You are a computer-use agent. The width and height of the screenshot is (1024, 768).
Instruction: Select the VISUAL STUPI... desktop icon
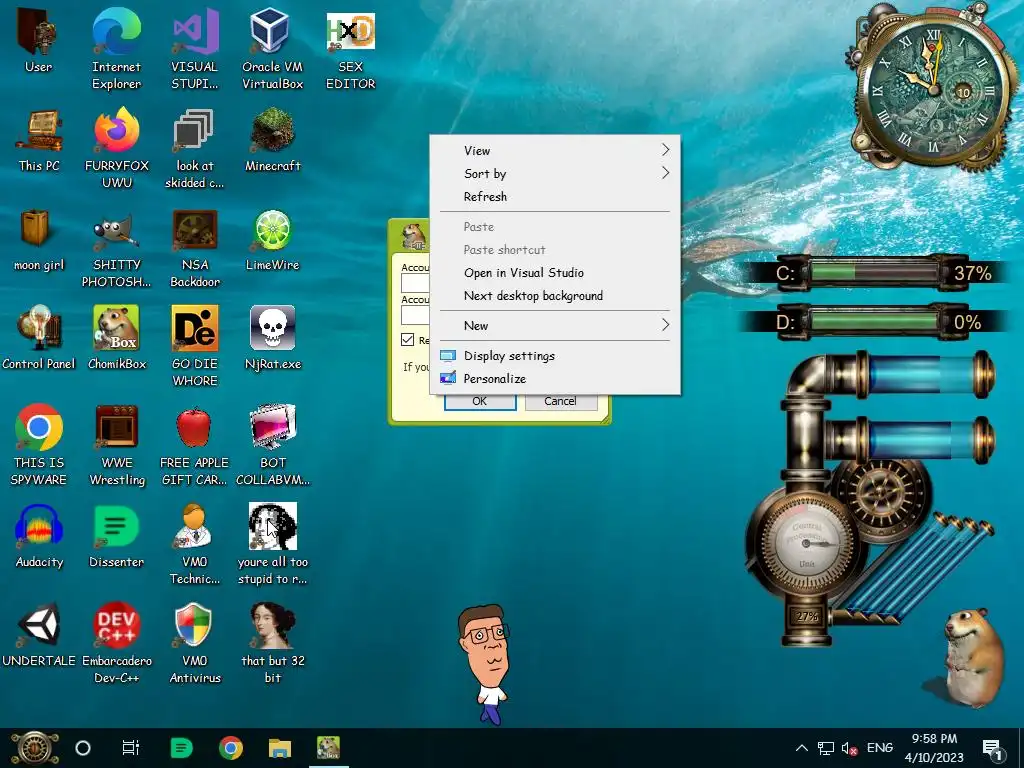click(x=194, y=49)
